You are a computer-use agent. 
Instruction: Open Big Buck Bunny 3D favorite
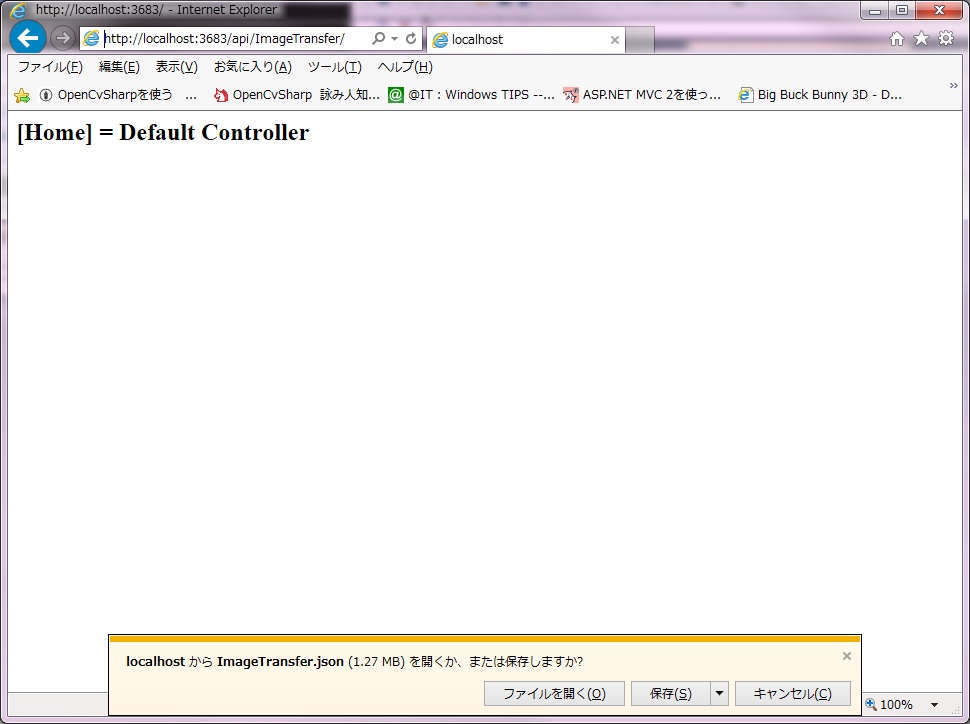point(820,95)
